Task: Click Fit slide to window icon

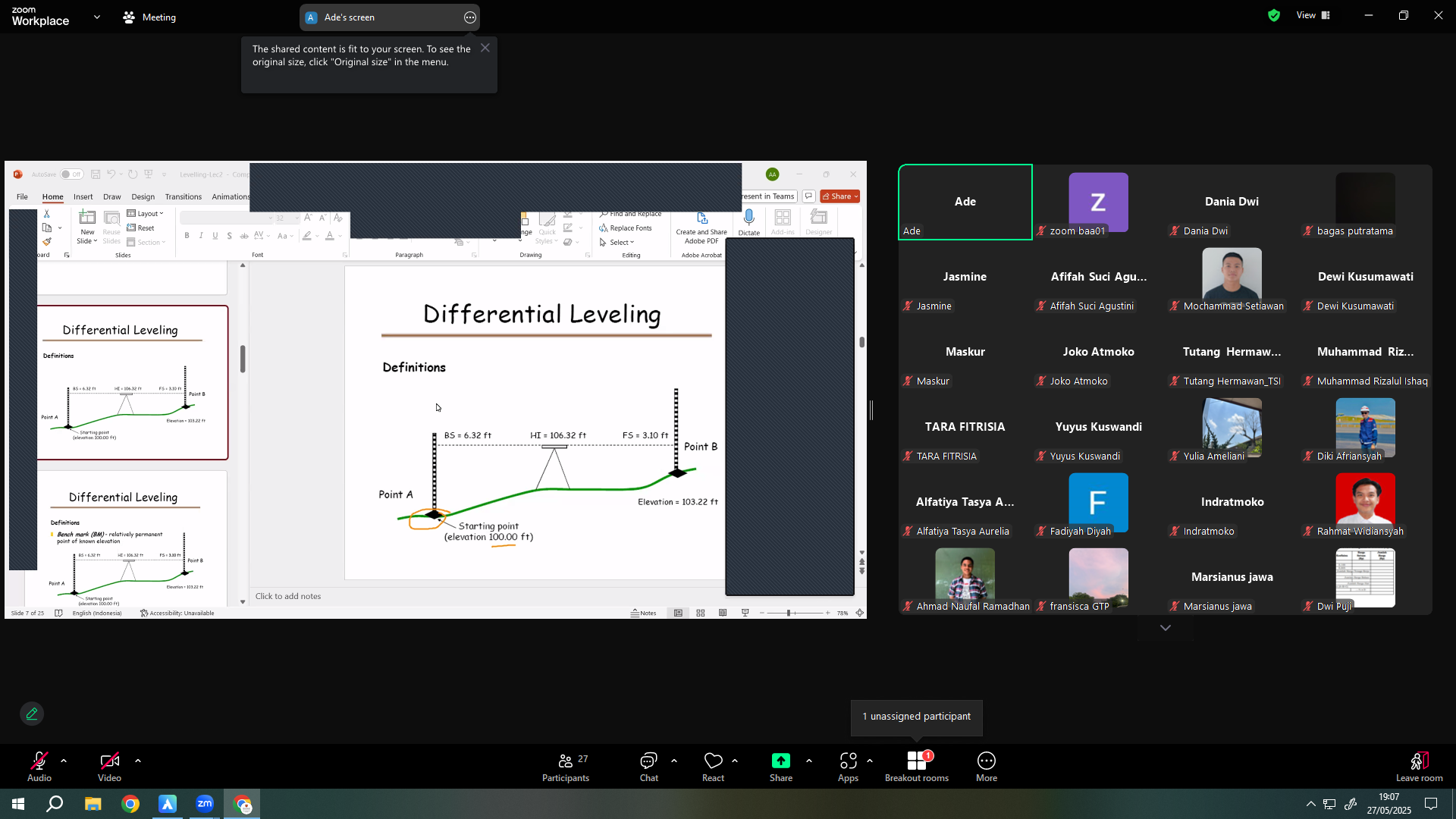Action: (x=860, y=613)
